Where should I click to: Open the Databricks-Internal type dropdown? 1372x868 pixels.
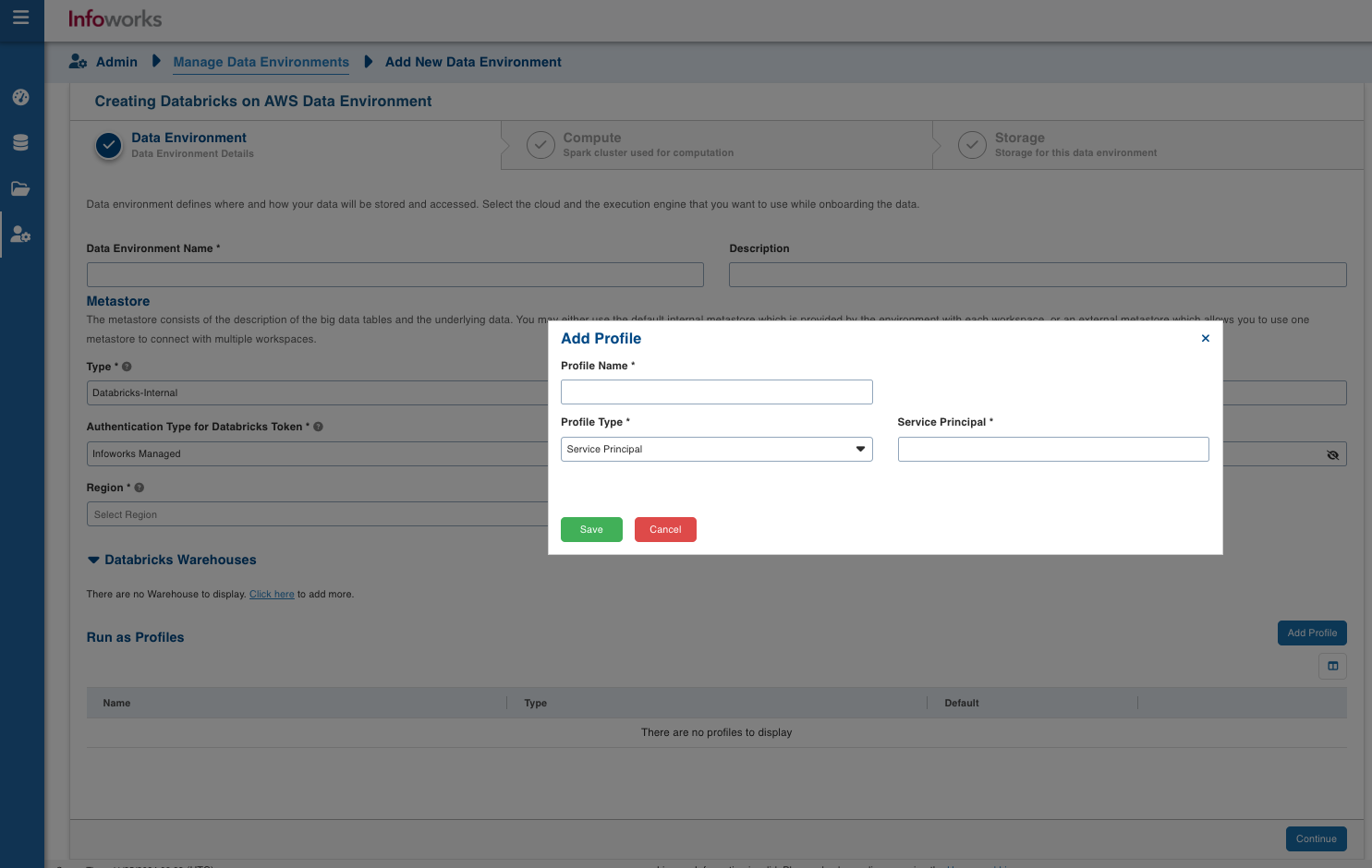[318, 392]
